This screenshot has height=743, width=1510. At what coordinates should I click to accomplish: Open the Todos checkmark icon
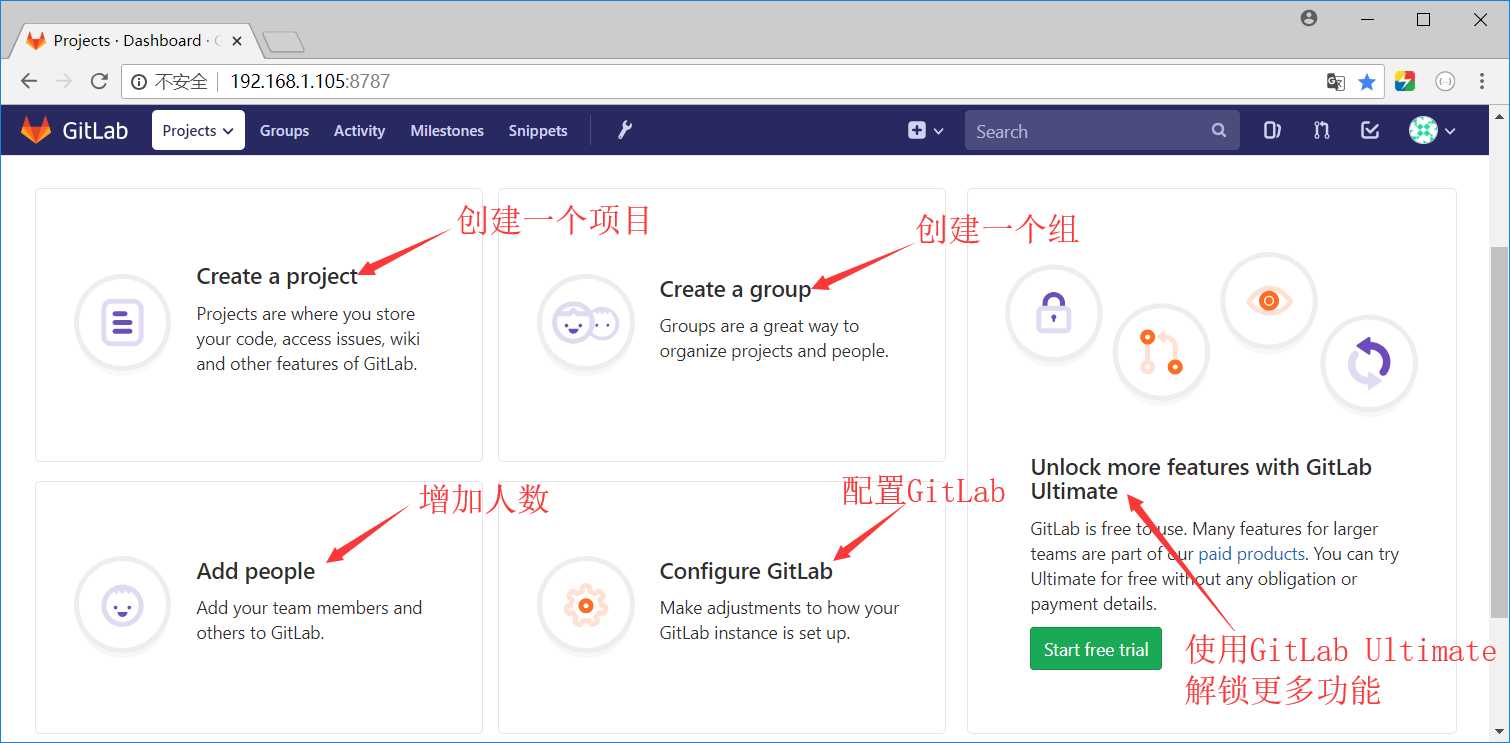click(1370, 130)
